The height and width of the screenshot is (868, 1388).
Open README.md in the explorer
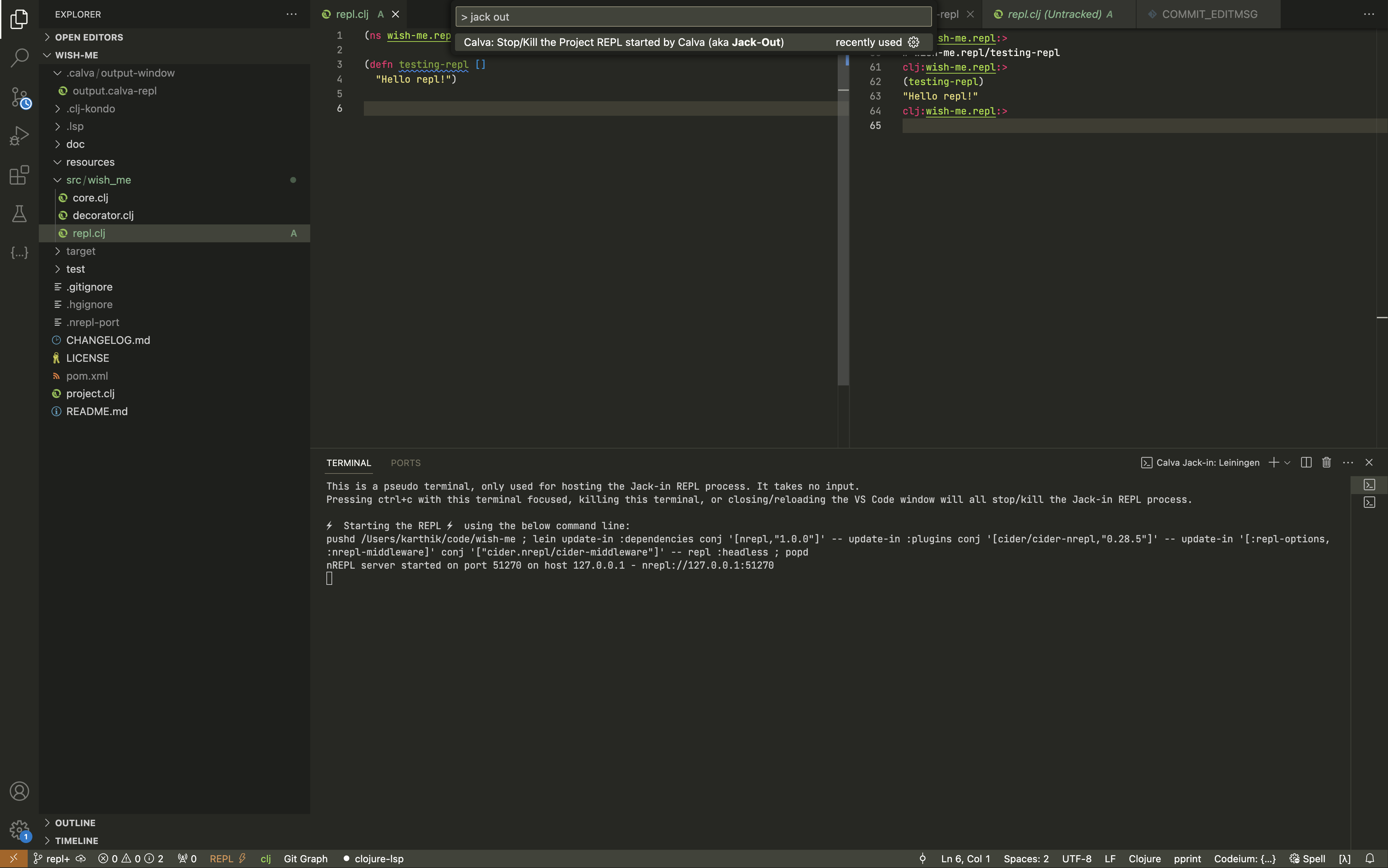tap(175, 411)
